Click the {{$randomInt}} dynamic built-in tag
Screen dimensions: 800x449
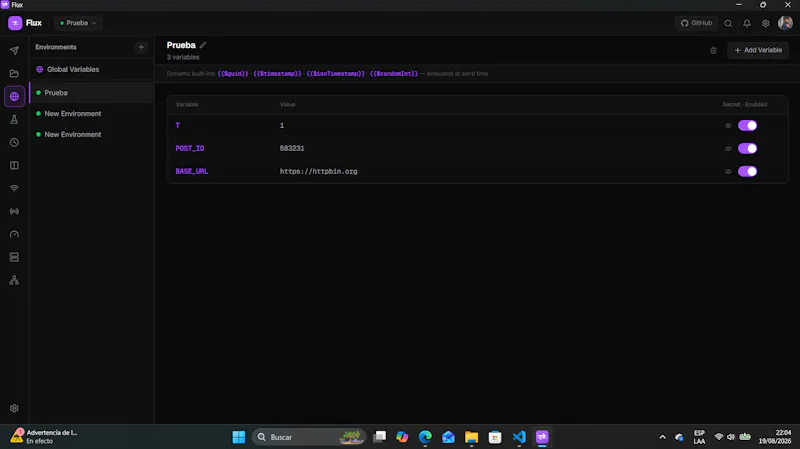(x=394, y=73)
